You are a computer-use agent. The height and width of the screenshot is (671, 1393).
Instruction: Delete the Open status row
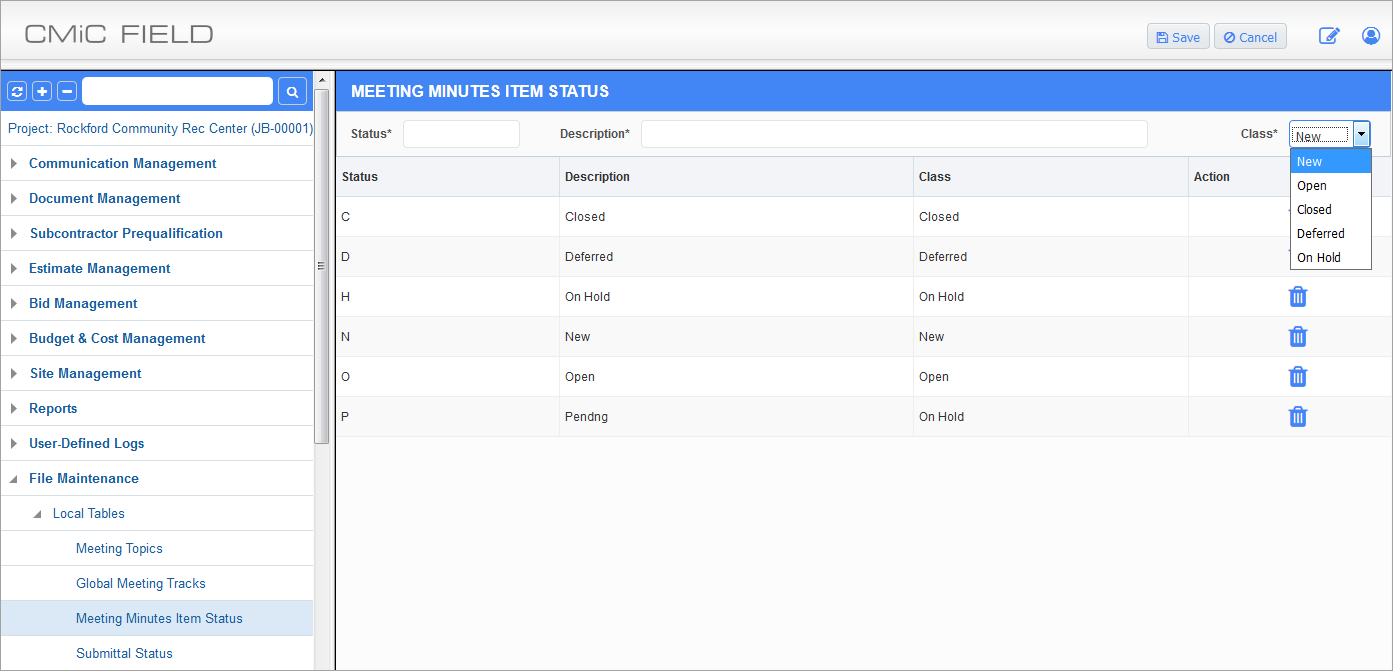click(x=1297, y=376)
